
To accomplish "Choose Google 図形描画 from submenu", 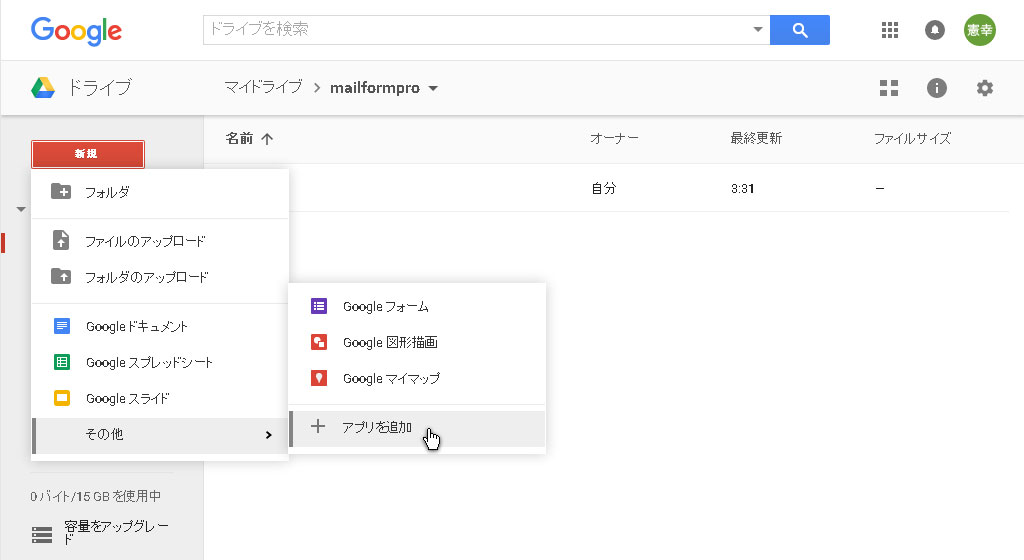I will click(390, 343).
